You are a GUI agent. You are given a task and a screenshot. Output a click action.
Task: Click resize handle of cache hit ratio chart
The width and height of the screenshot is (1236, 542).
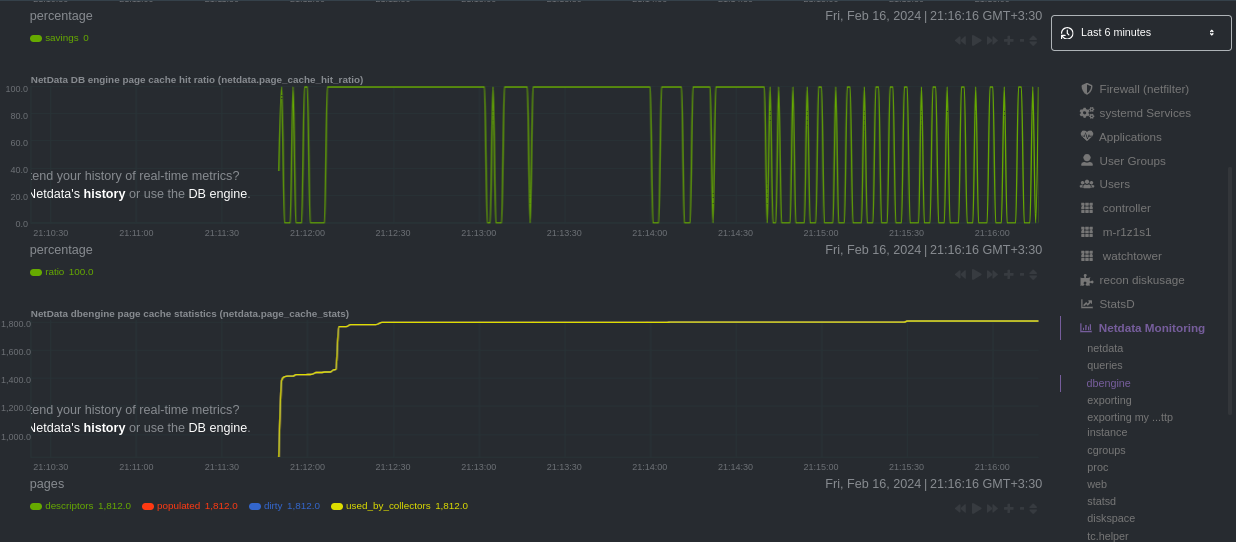click(1033, 274)
